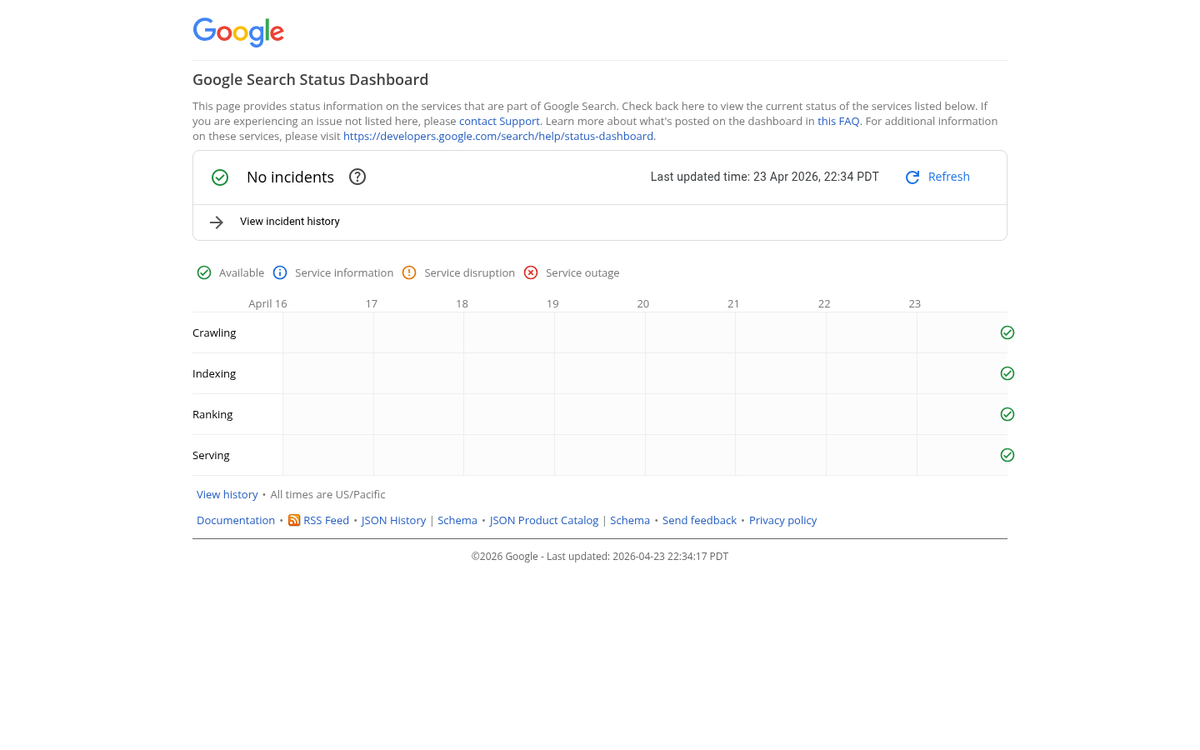This screenshot has height=750, width=1200.
Task: Click Send feedback in the footer
Action: pyautogui.click(x=699, y=520)
